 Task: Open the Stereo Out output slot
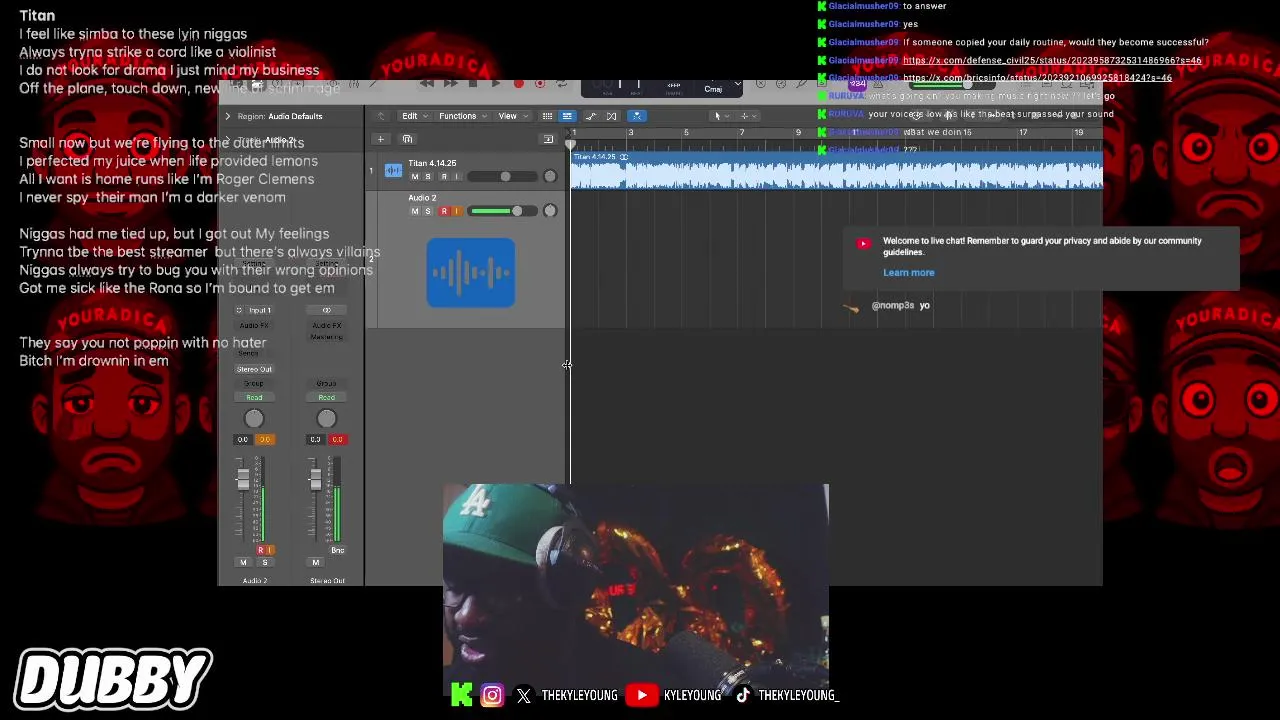[x=254, y=369]
